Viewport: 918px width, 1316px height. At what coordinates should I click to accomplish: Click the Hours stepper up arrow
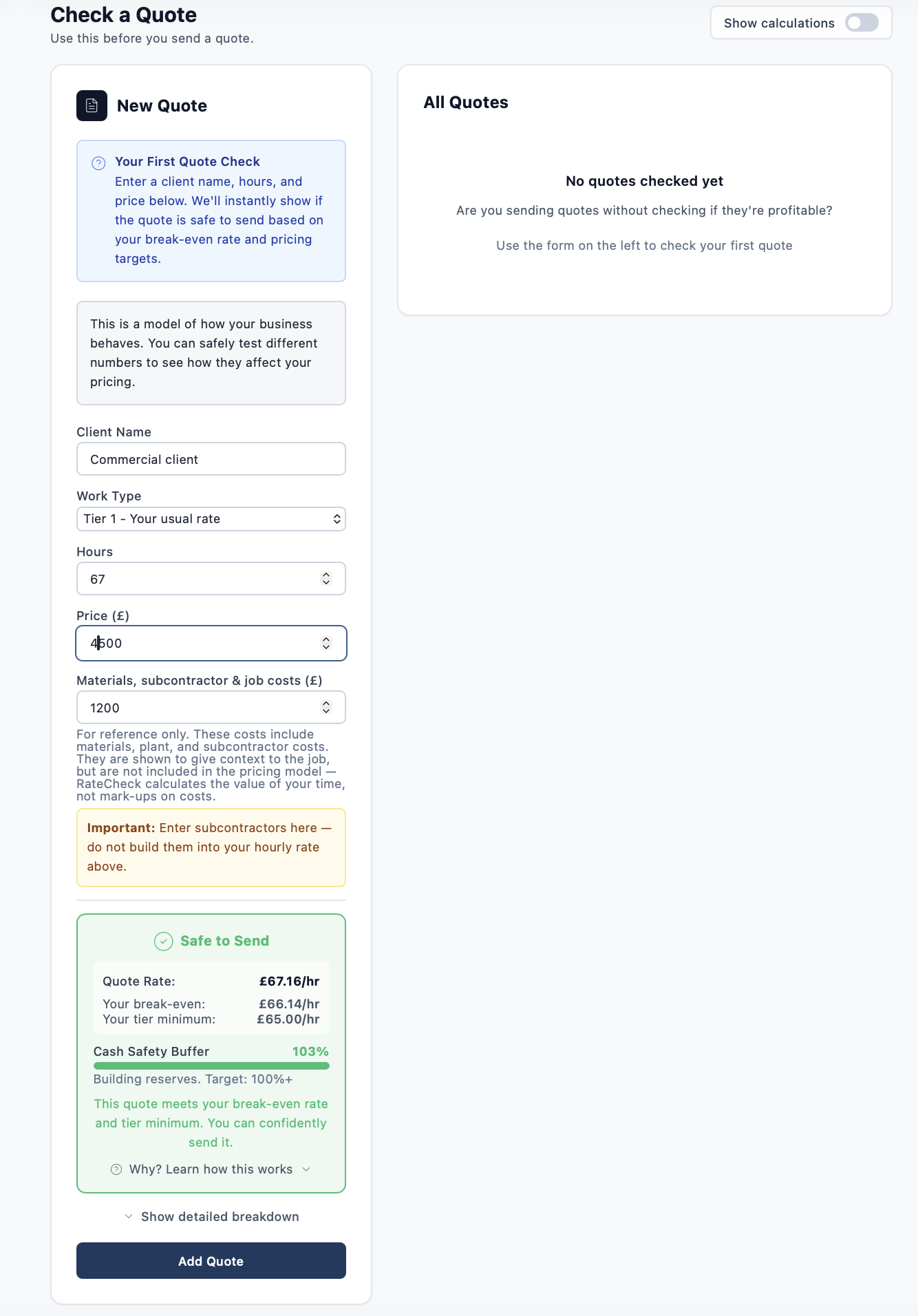click(x=326, y=574)
